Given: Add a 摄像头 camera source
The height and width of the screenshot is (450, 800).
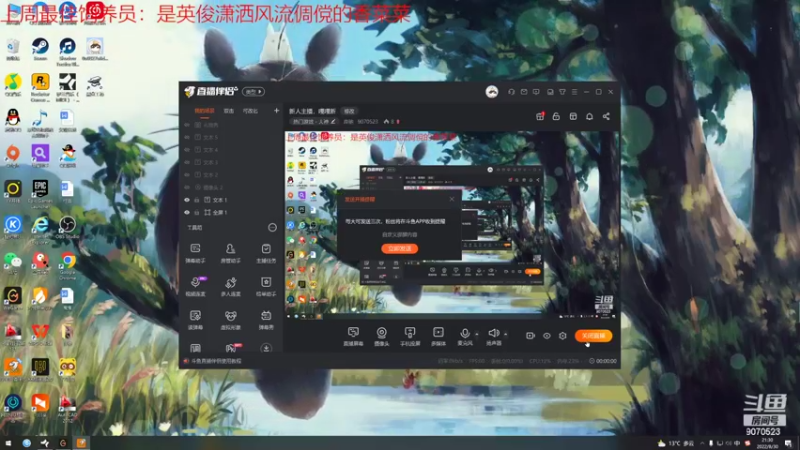Looking at the screenshot, I should [x=381, y=336].
